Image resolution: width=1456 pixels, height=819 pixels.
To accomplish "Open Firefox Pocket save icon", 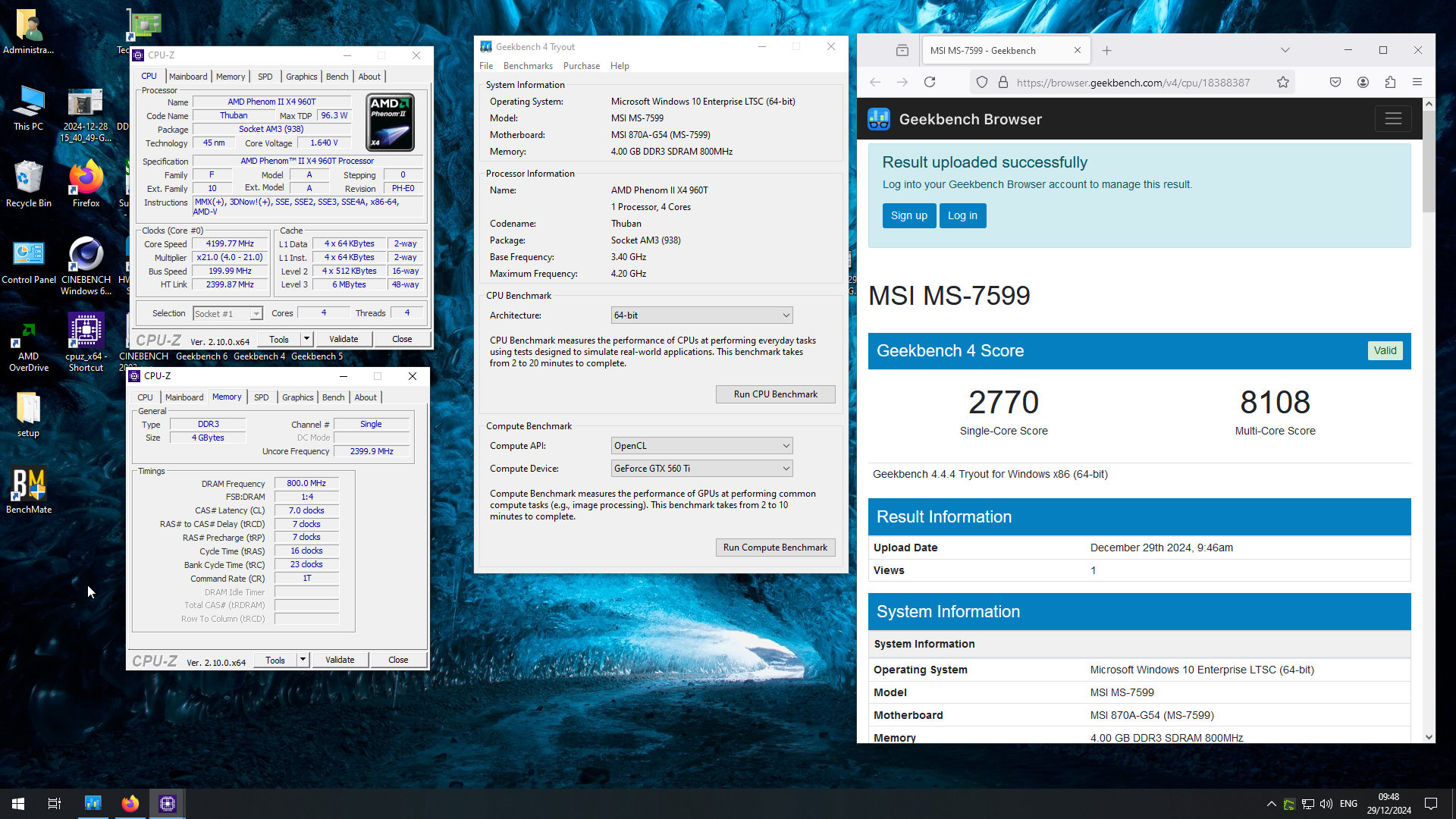I will coord(1335,82).
